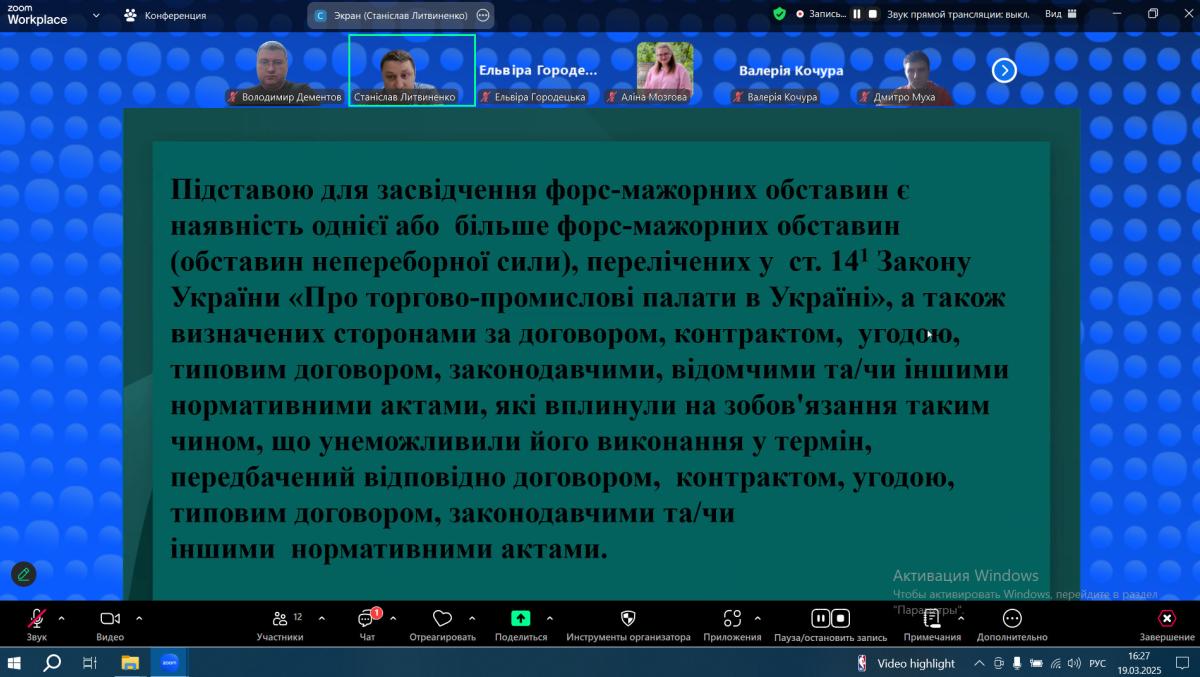Show hidden system tray icons chevron
The width and height of the screenshot is (1200, 677).
point(979,662)
